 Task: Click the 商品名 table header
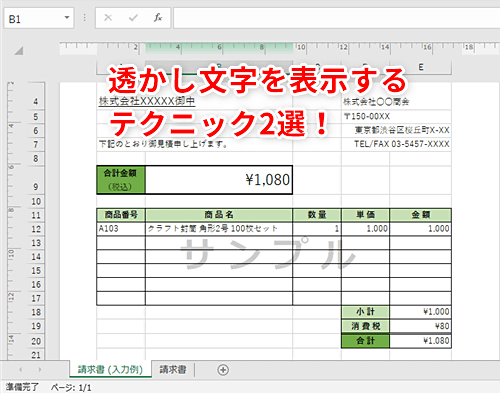(219, 215)
